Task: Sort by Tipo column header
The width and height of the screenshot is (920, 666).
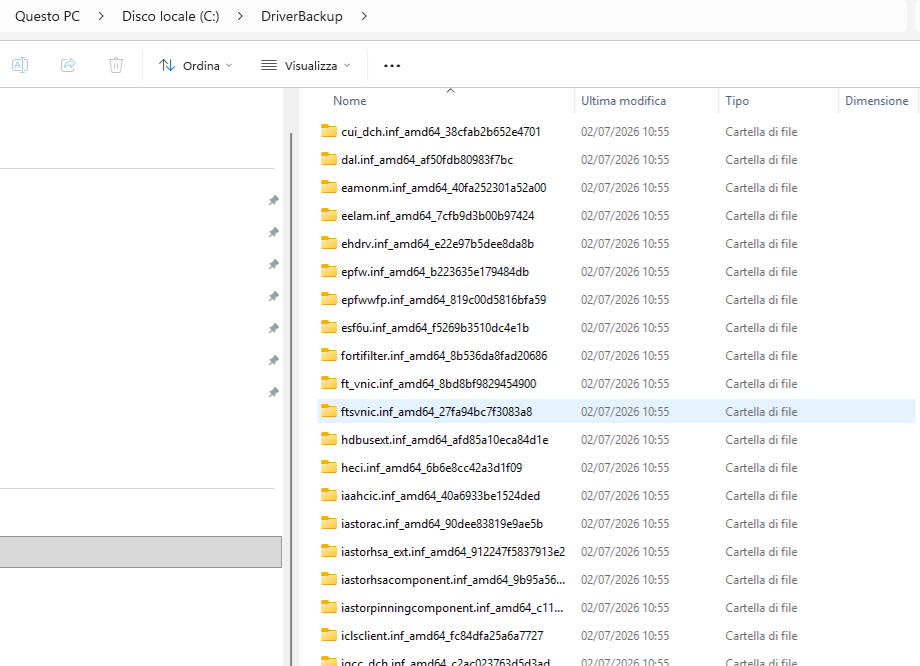Action: click(737, 101)
